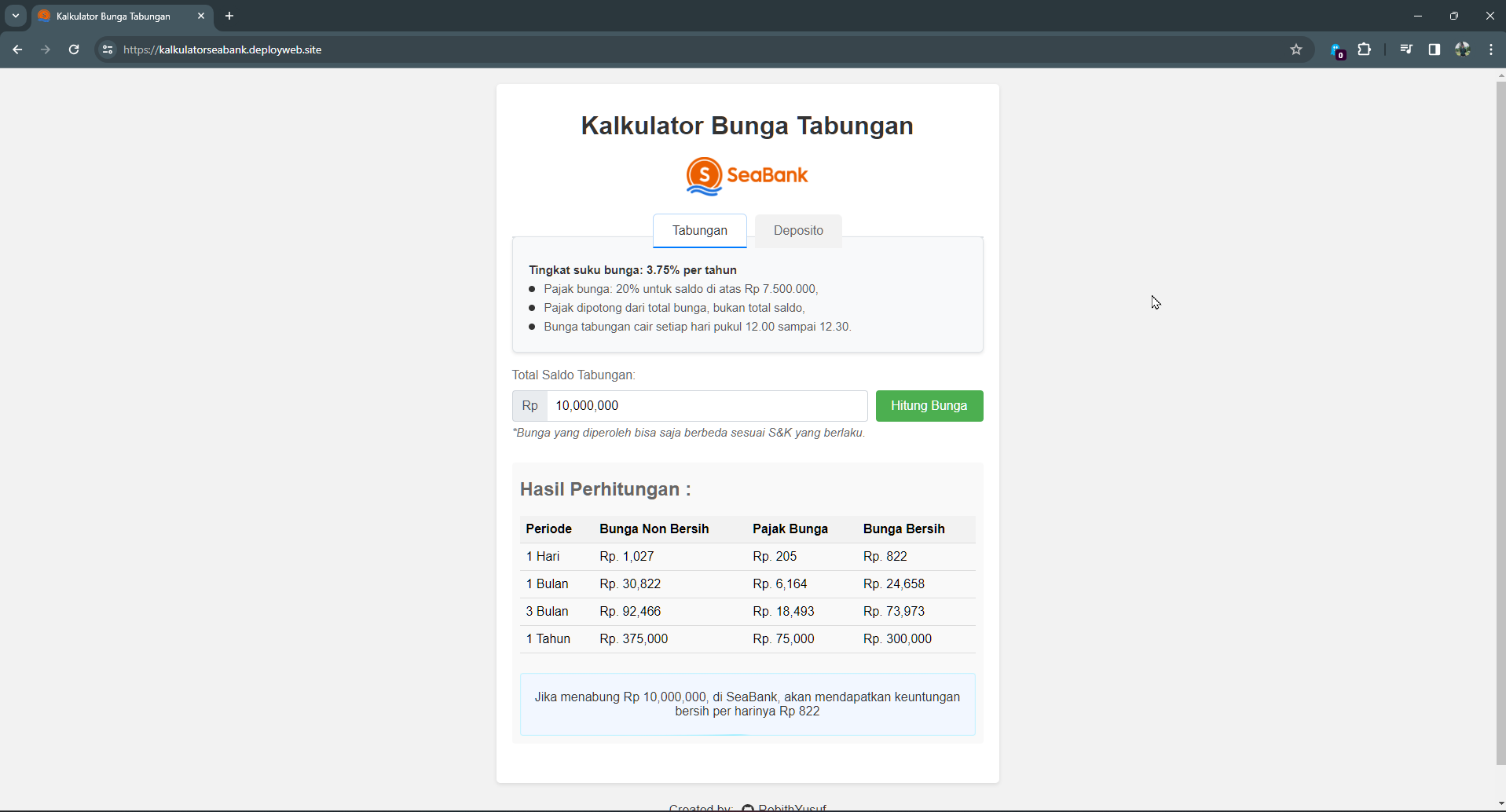Click the 'Rp. 375,000' cell
Viewport: 1506px width, 812px height.
pyautogui.click(x=634, y=639)
